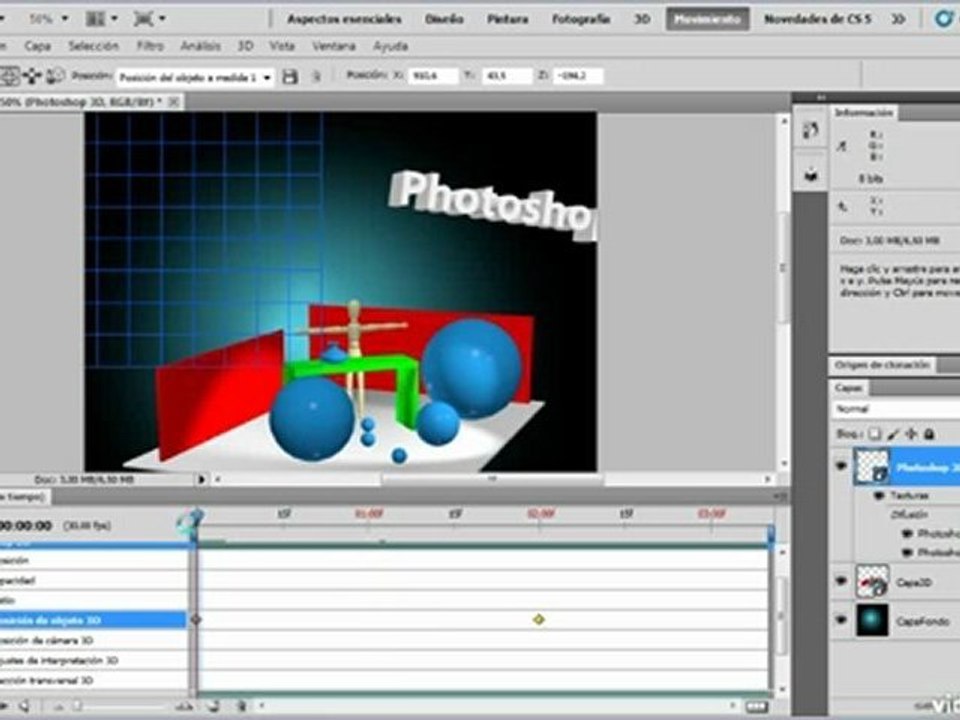Switch to Diseño workspace
Screen dimensions: 960x720
[x=444, y=19]
